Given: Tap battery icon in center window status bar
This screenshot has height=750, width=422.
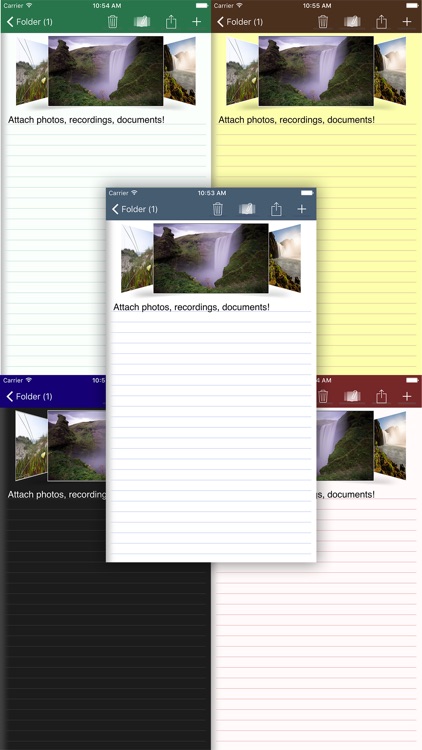Looking at the screenshot, I should click(307, 193).
